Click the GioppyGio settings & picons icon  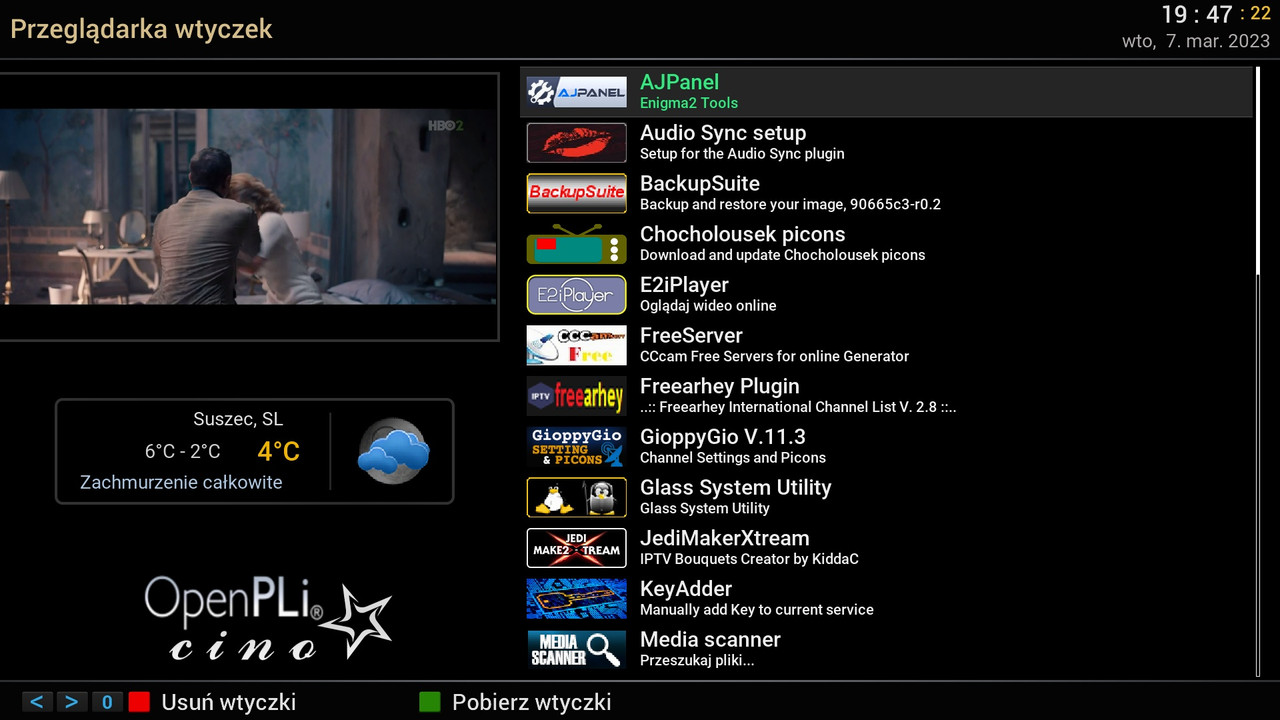[576, 447]
